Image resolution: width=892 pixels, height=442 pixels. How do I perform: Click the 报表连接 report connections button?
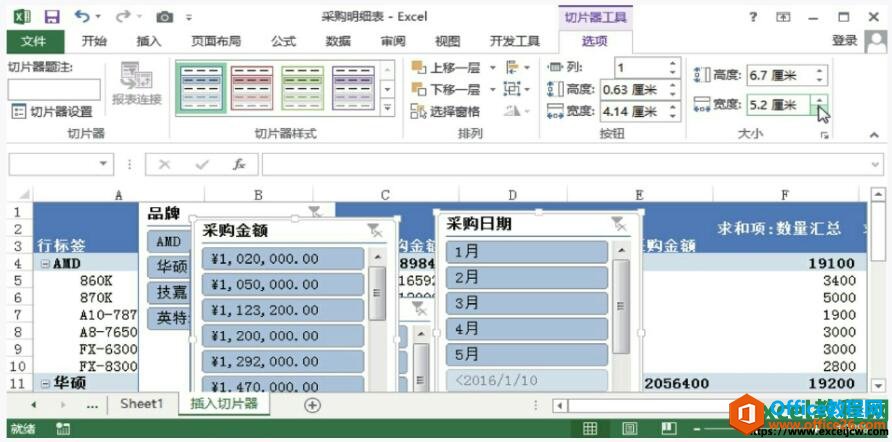point(137,84)
